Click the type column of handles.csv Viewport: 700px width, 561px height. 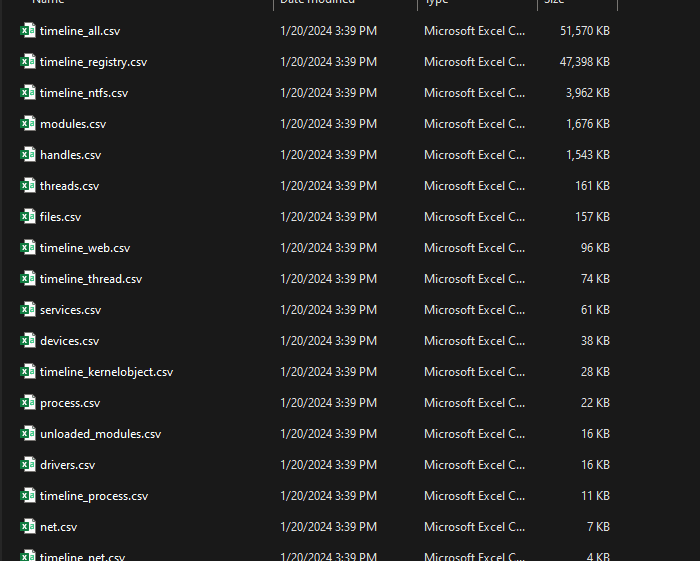475,155
